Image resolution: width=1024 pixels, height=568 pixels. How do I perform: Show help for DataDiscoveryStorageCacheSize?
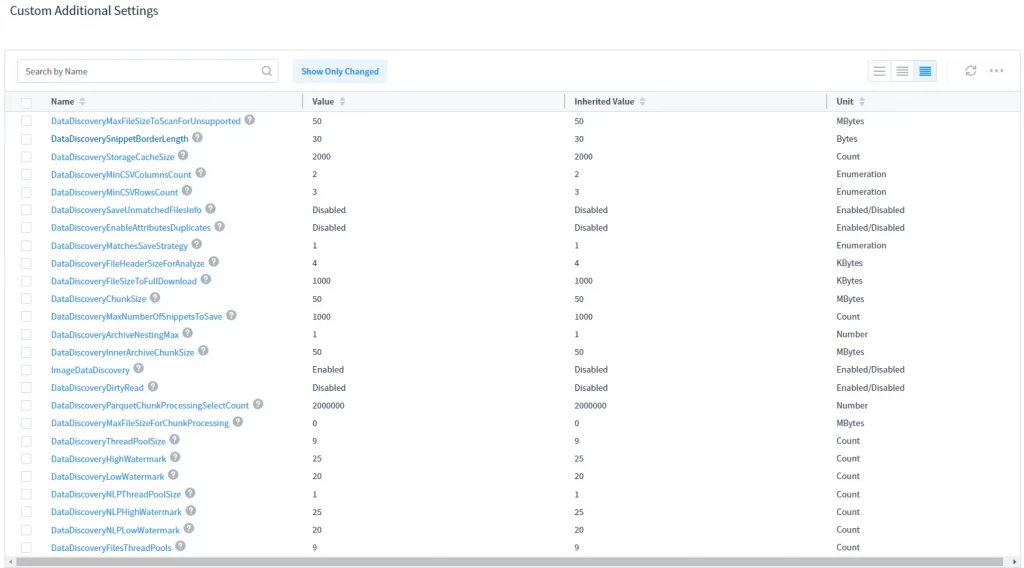click(183, 155)
